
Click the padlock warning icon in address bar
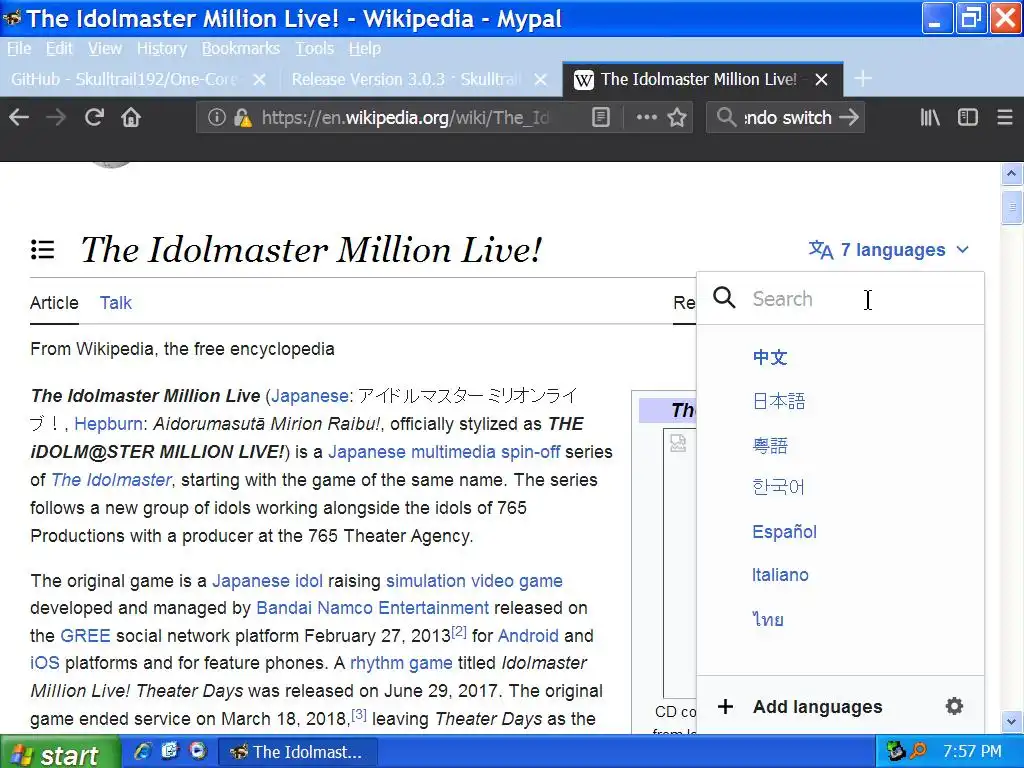coord(243,118)
